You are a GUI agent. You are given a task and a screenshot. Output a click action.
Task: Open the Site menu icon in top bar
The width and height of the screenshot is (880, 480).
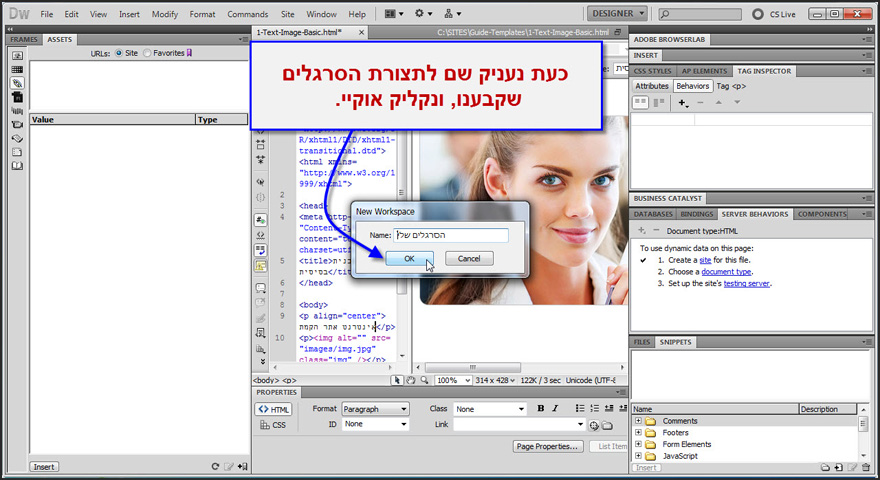(x=452, y=13)
